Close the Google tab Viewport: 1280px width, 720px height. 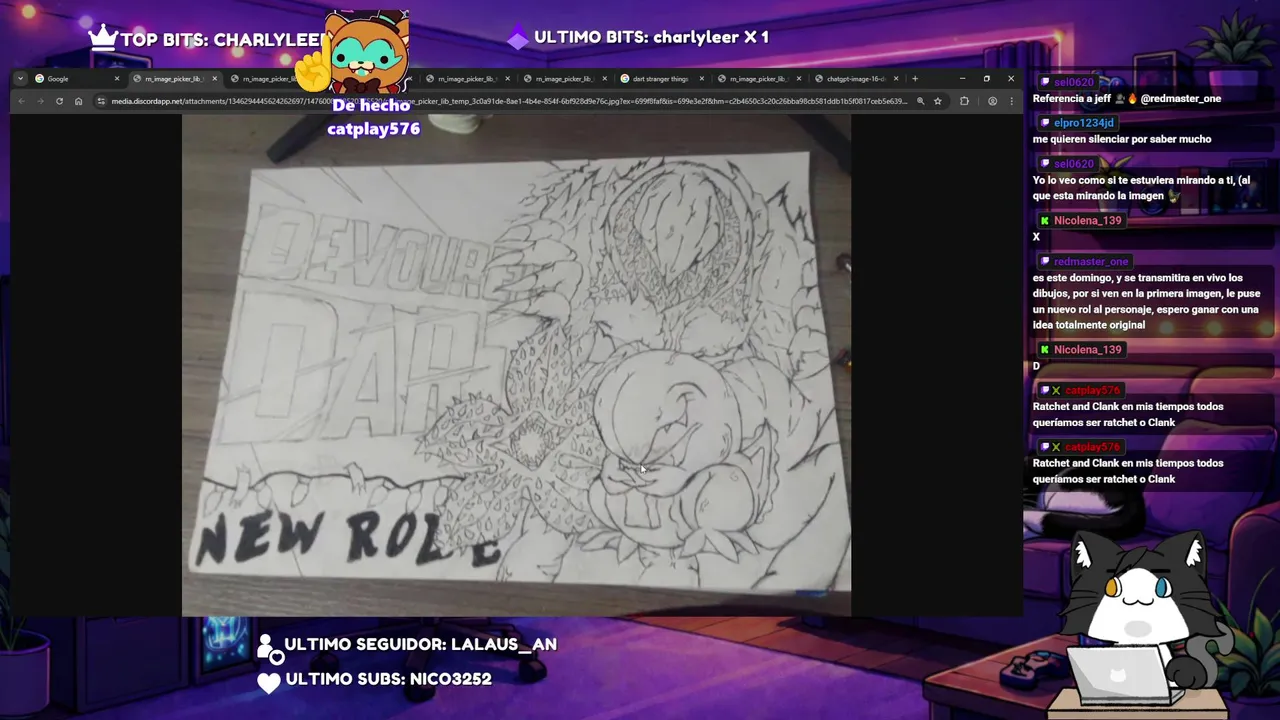click(116, 79)
